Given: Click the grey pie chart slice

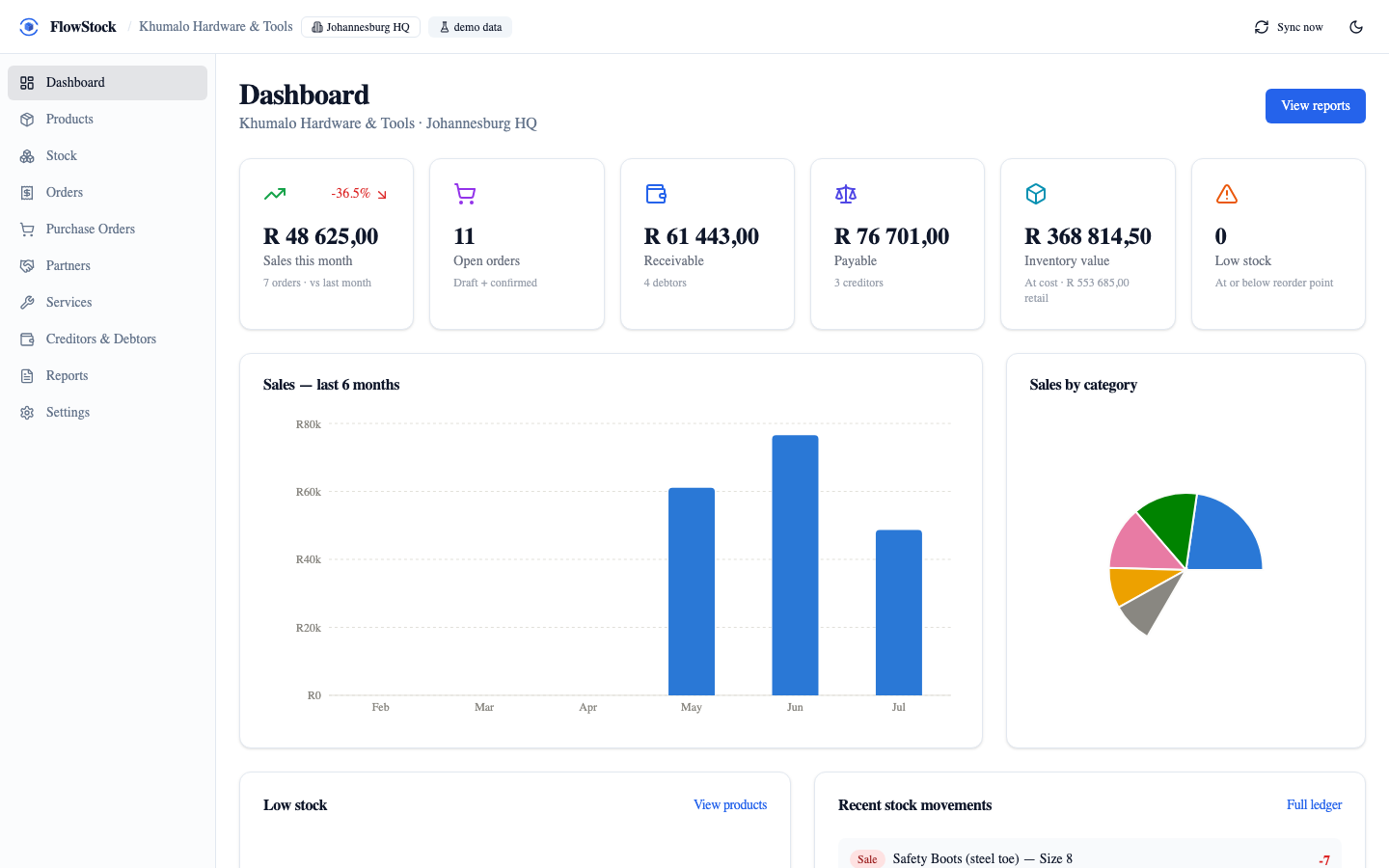Looking at the screenshot, I should (1151, 608).
